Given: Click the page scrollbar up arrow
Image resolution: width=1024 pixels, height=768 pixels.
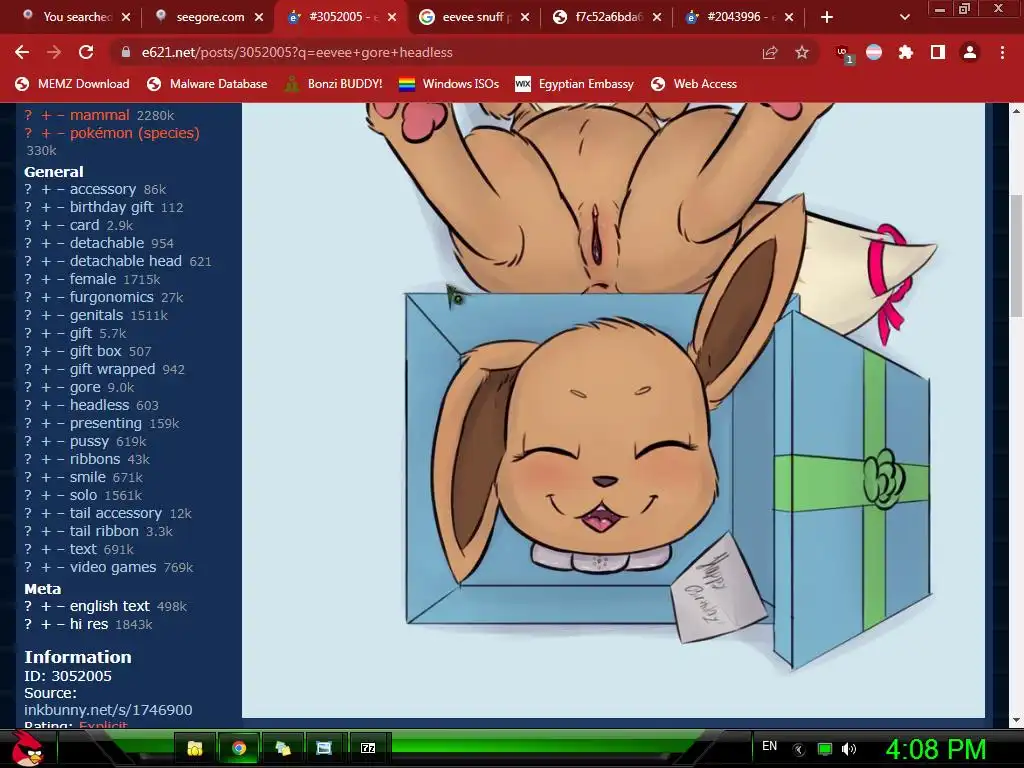Looking at the screenshot, I should pos(1016,110).
